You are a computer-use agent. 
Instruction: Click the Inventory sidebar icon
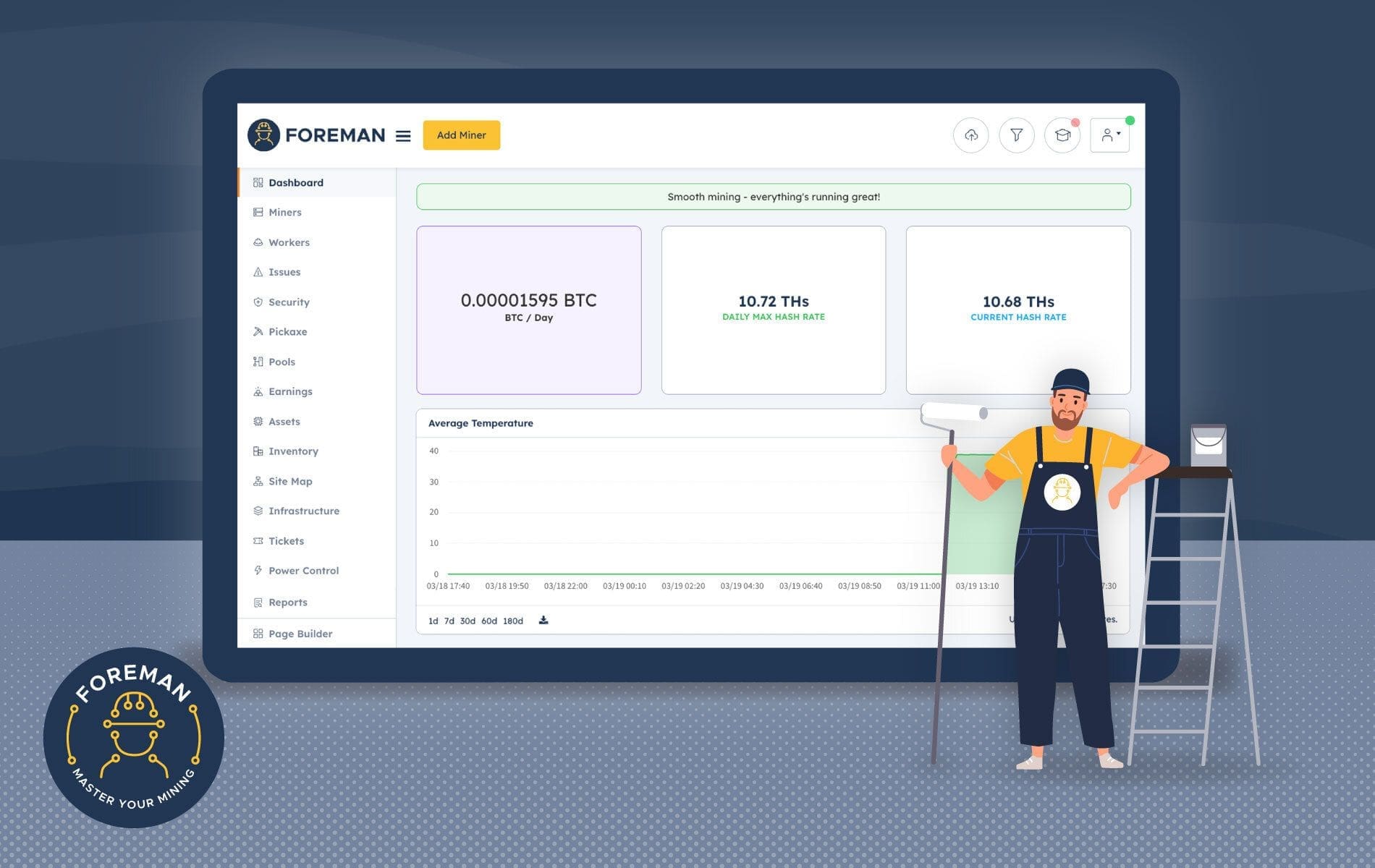(x=258, y=451)
